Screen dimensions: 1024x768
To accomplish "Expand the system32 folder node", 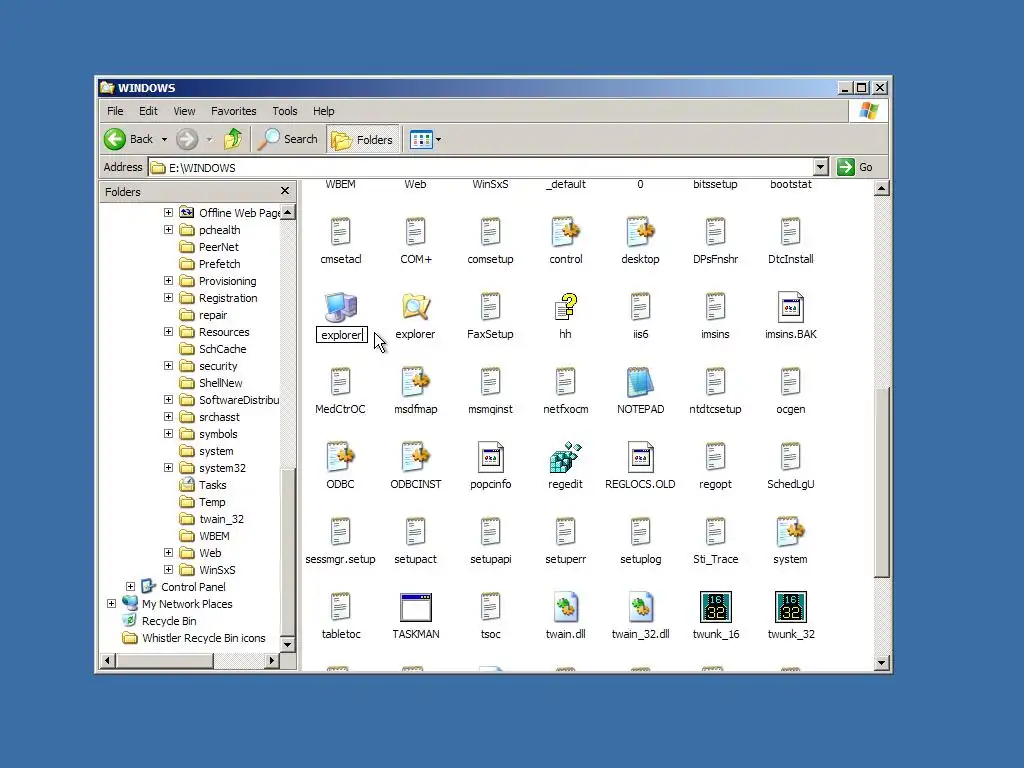I will [x=168, y=468].
